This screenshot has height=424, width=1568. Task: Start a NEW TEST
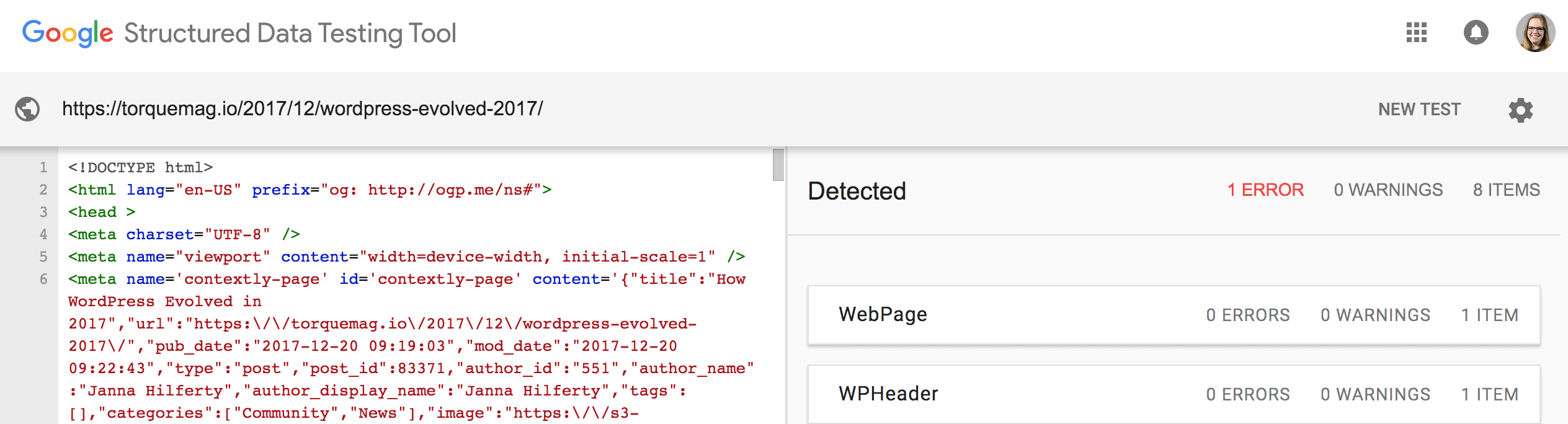tap(1419, 110)
